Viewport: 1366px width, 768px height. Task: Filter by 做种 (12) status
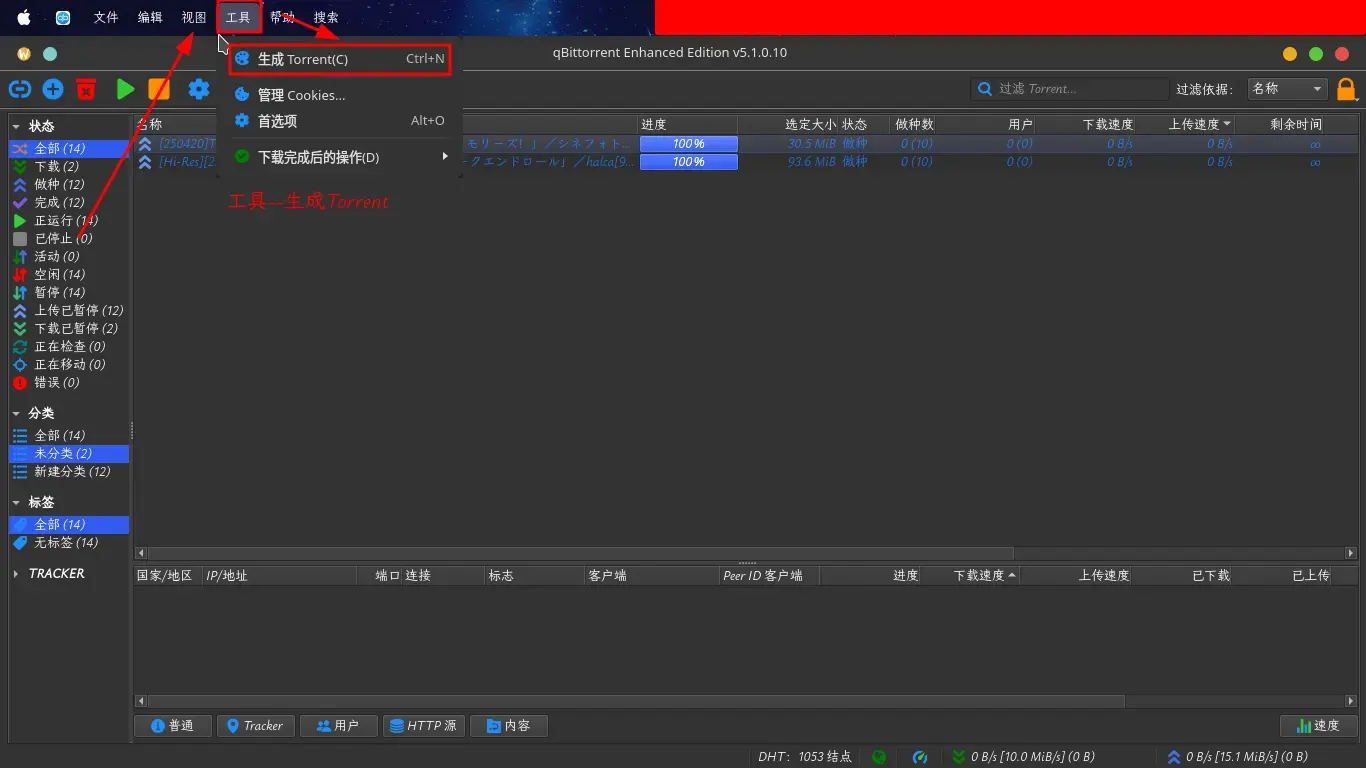pyautogui.click(x=59, y=184)
